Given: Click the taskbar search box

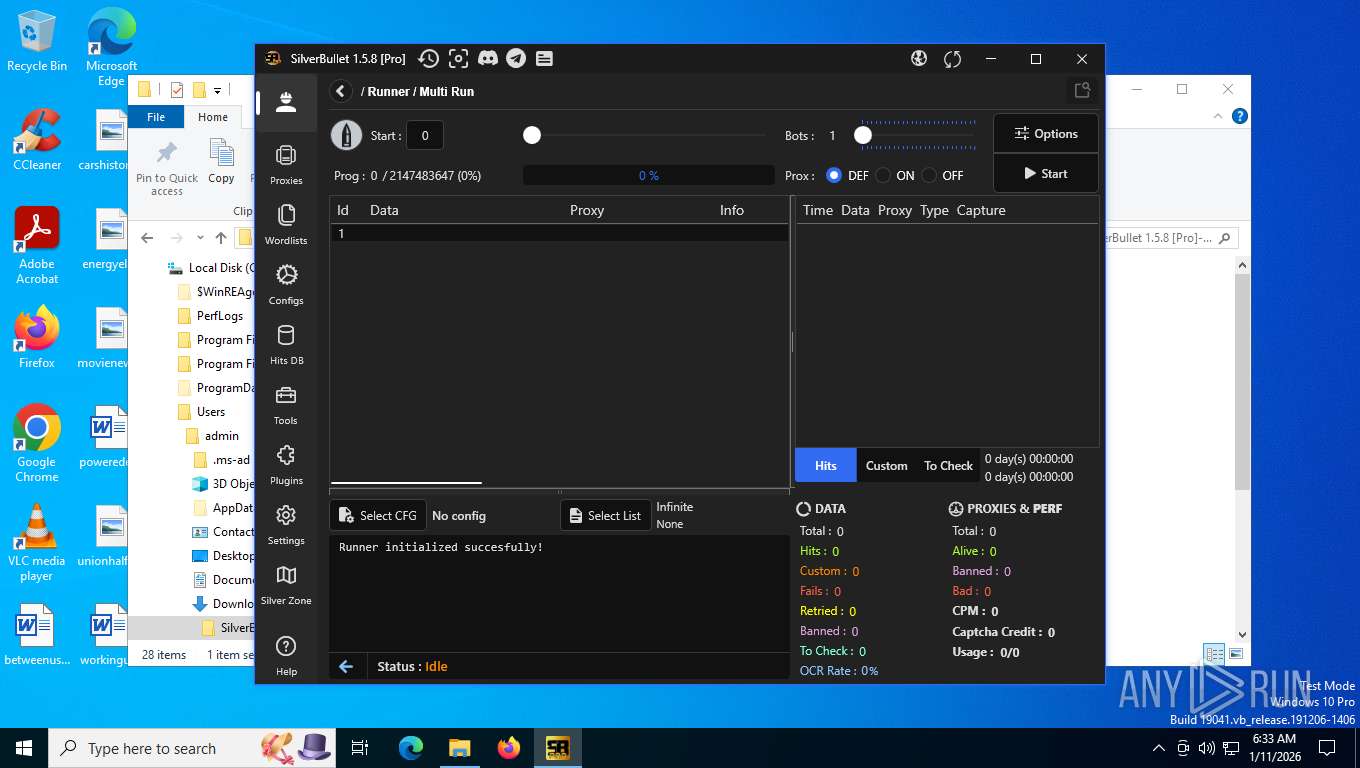Looking at the screenshot, I should (192, 748).
